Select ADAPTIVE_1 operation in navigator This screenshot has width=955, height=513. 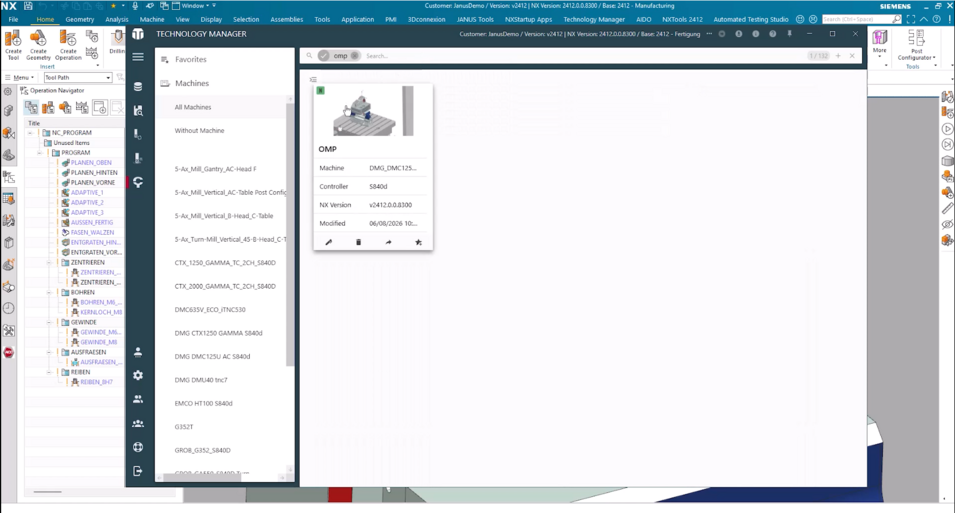[x=87, y=193]
